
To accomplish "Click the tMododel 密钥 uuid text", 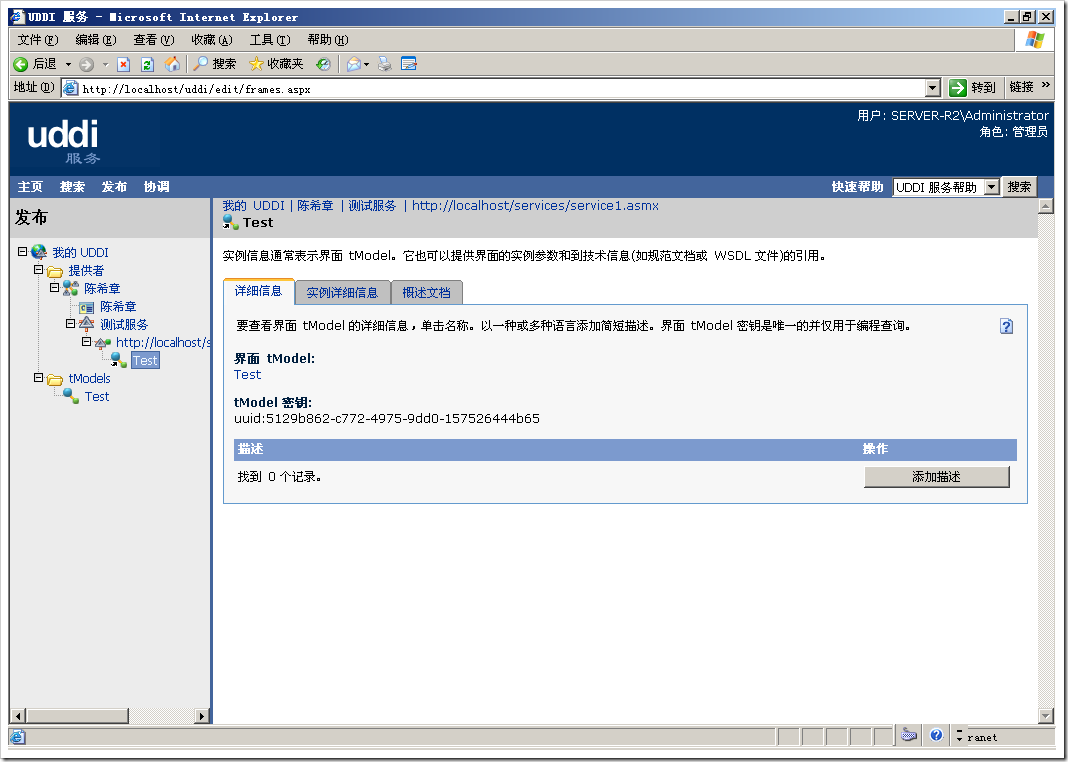I will pos(387,418).
